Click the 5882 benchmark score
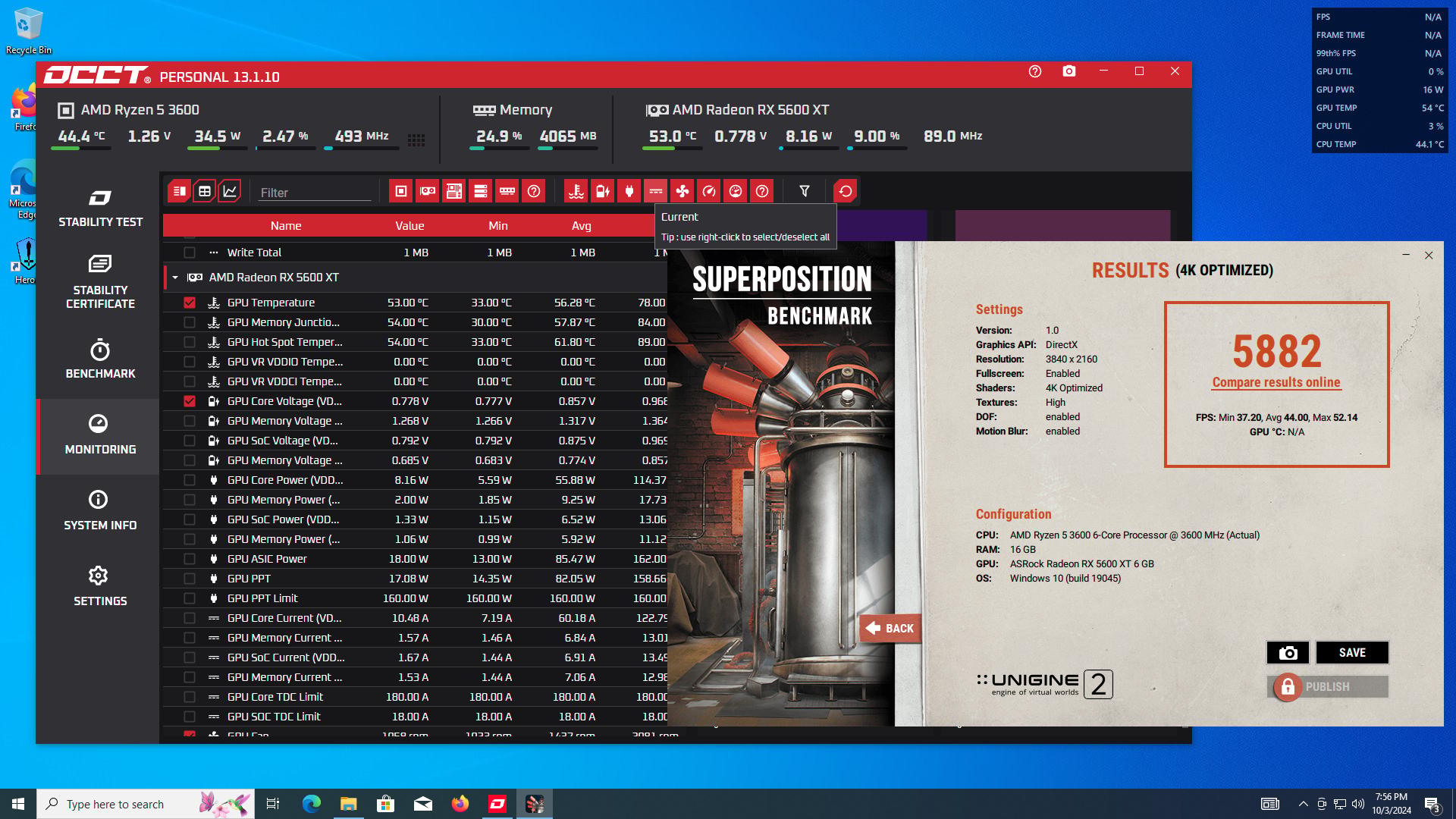 [1277, 351]
